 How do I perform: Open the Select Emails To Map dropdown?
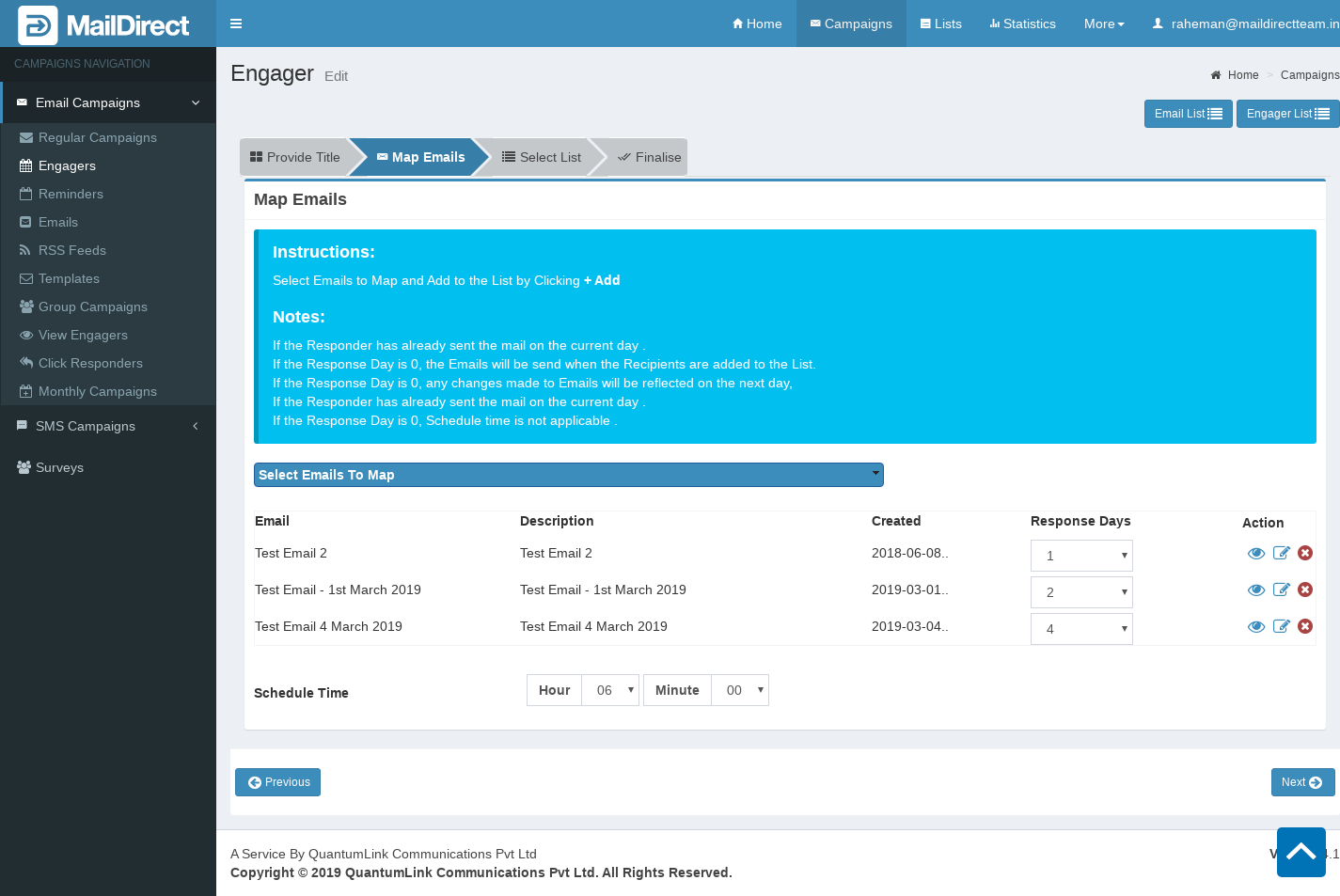[568, 475]
